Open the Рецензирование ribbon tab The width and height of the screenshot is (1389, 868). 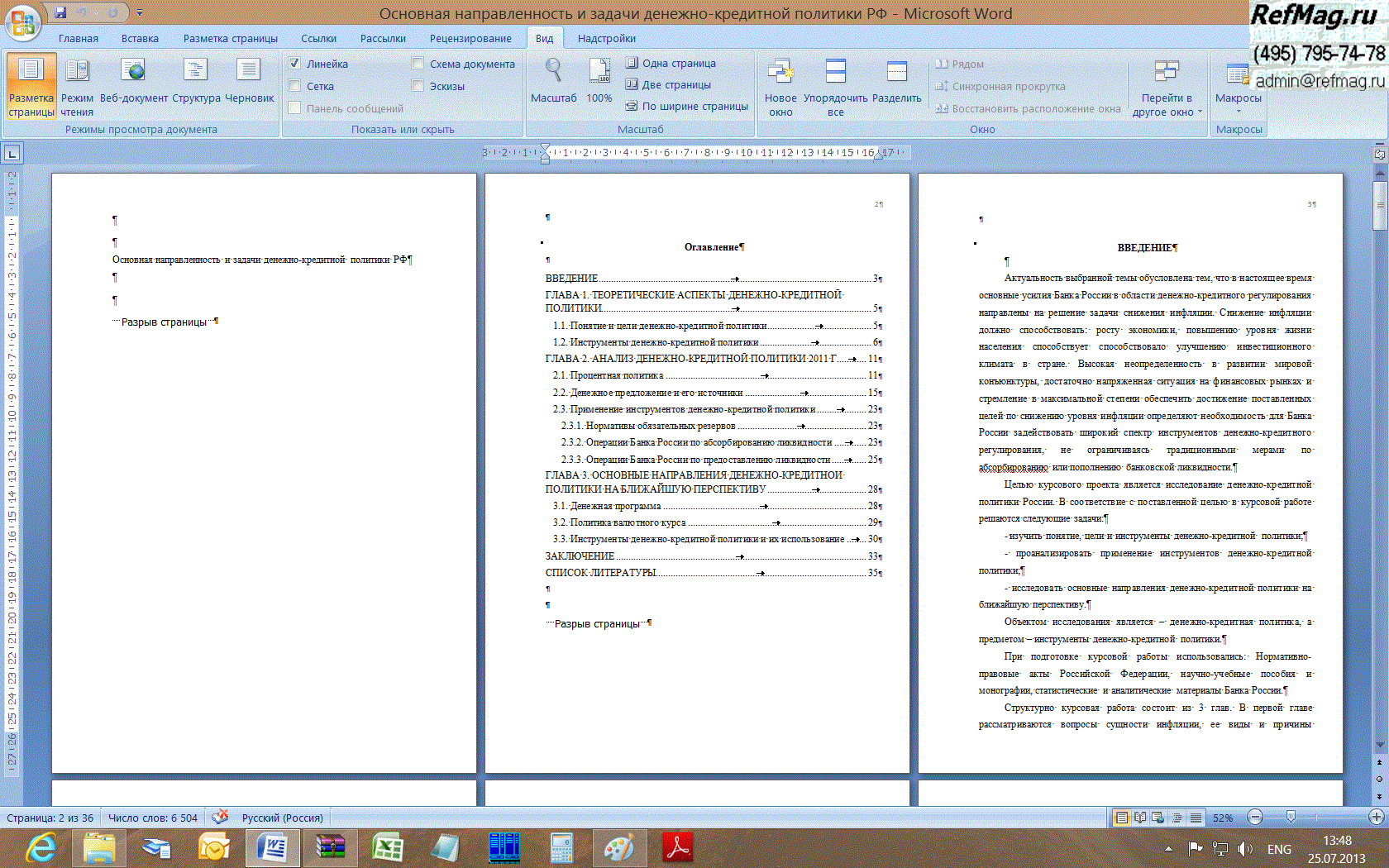click(470, 38)
